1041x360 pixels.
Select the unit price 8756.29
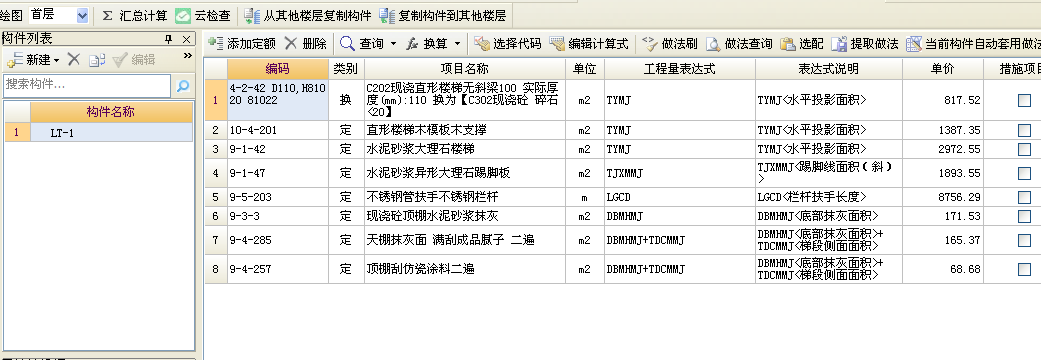click(943, 197)
